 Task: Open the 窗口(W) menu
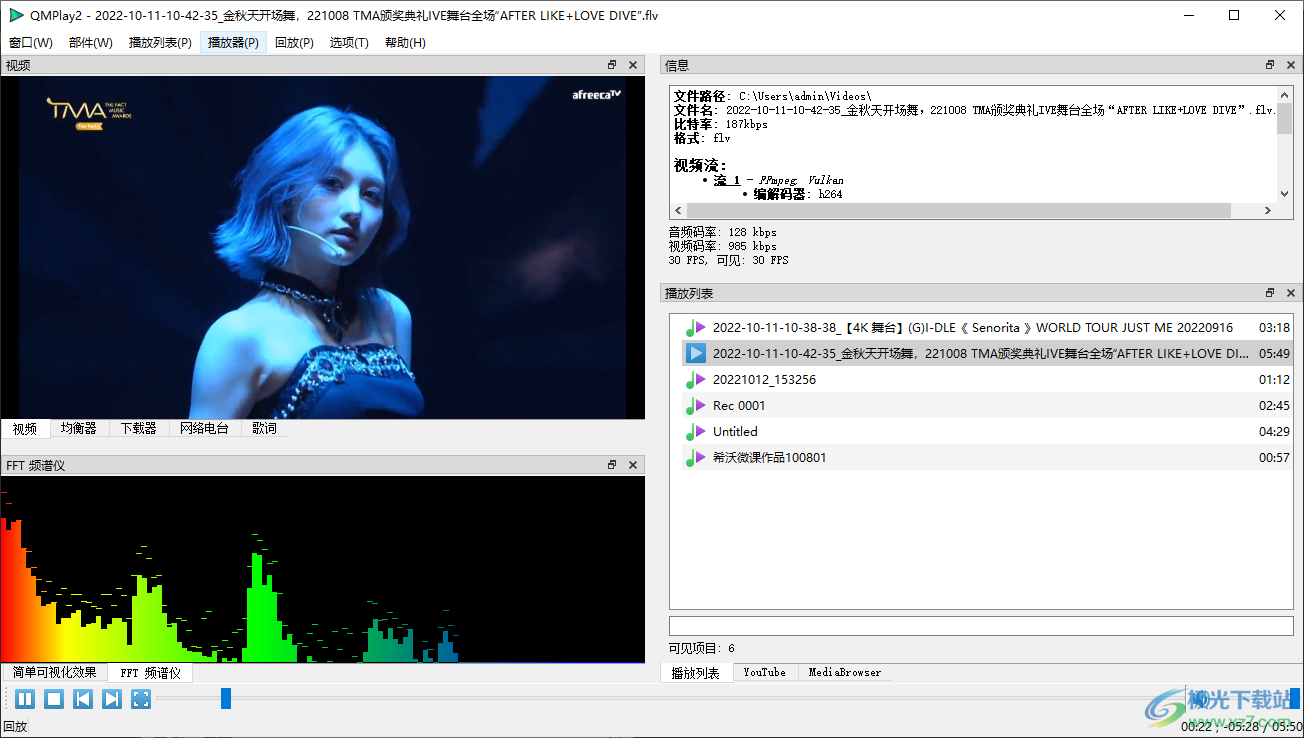point(31,43)
